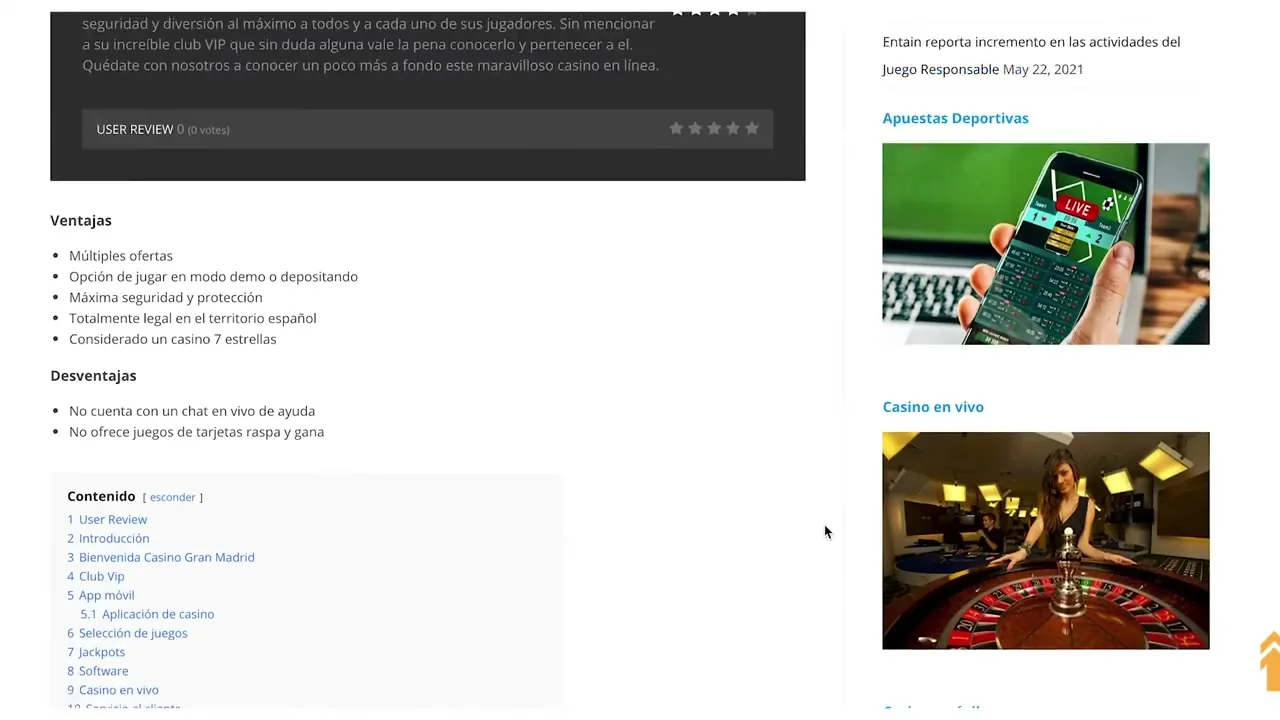Open the Entain reporta incremento news link

1031,55
